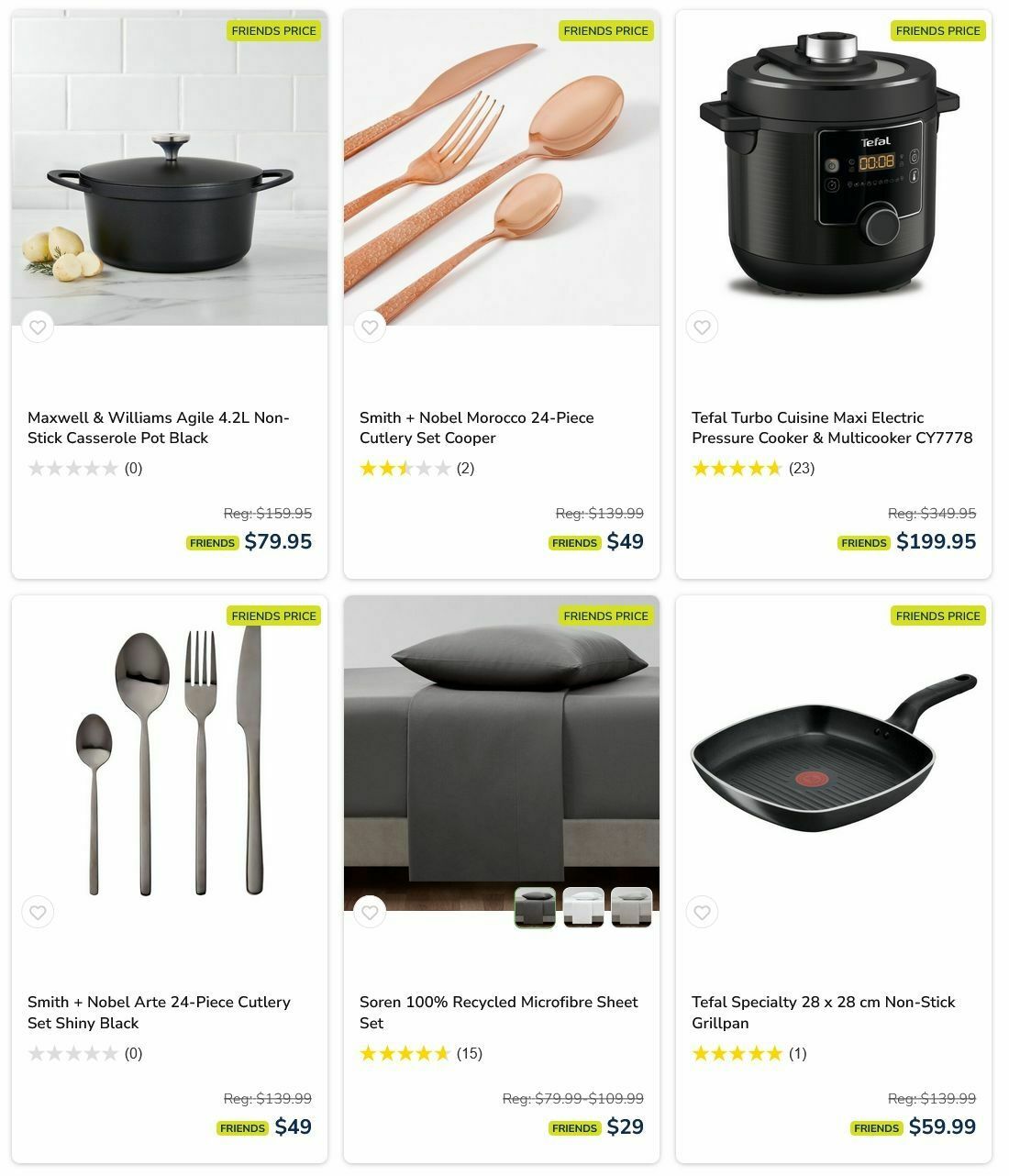Favorite the Morocco 24-Piece Cutlery Set
Viewport: 1009px width, 1176px height.
click(x=370, y=327)
